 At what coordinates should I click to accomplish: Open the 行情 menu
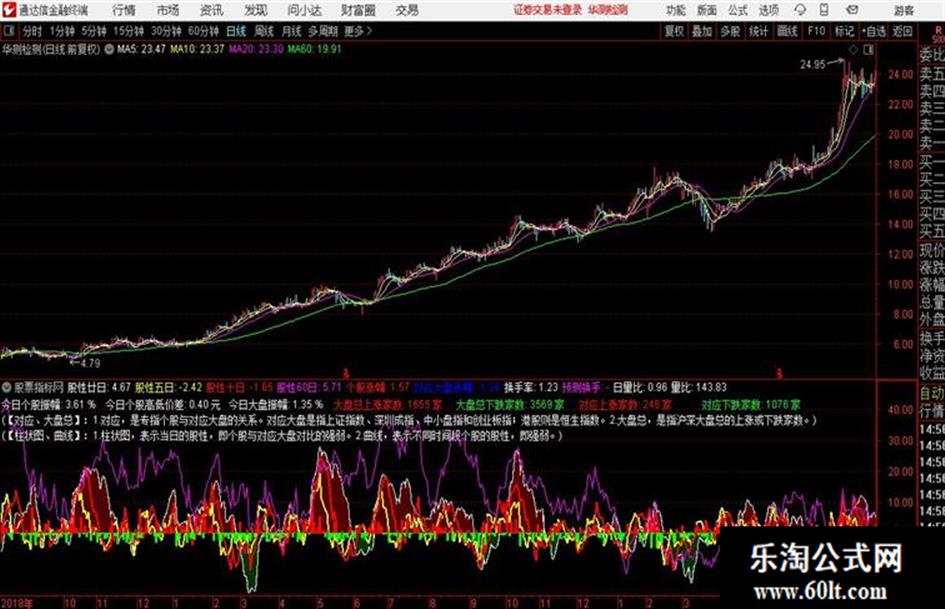pyautogui.click(x=124, y=10)
